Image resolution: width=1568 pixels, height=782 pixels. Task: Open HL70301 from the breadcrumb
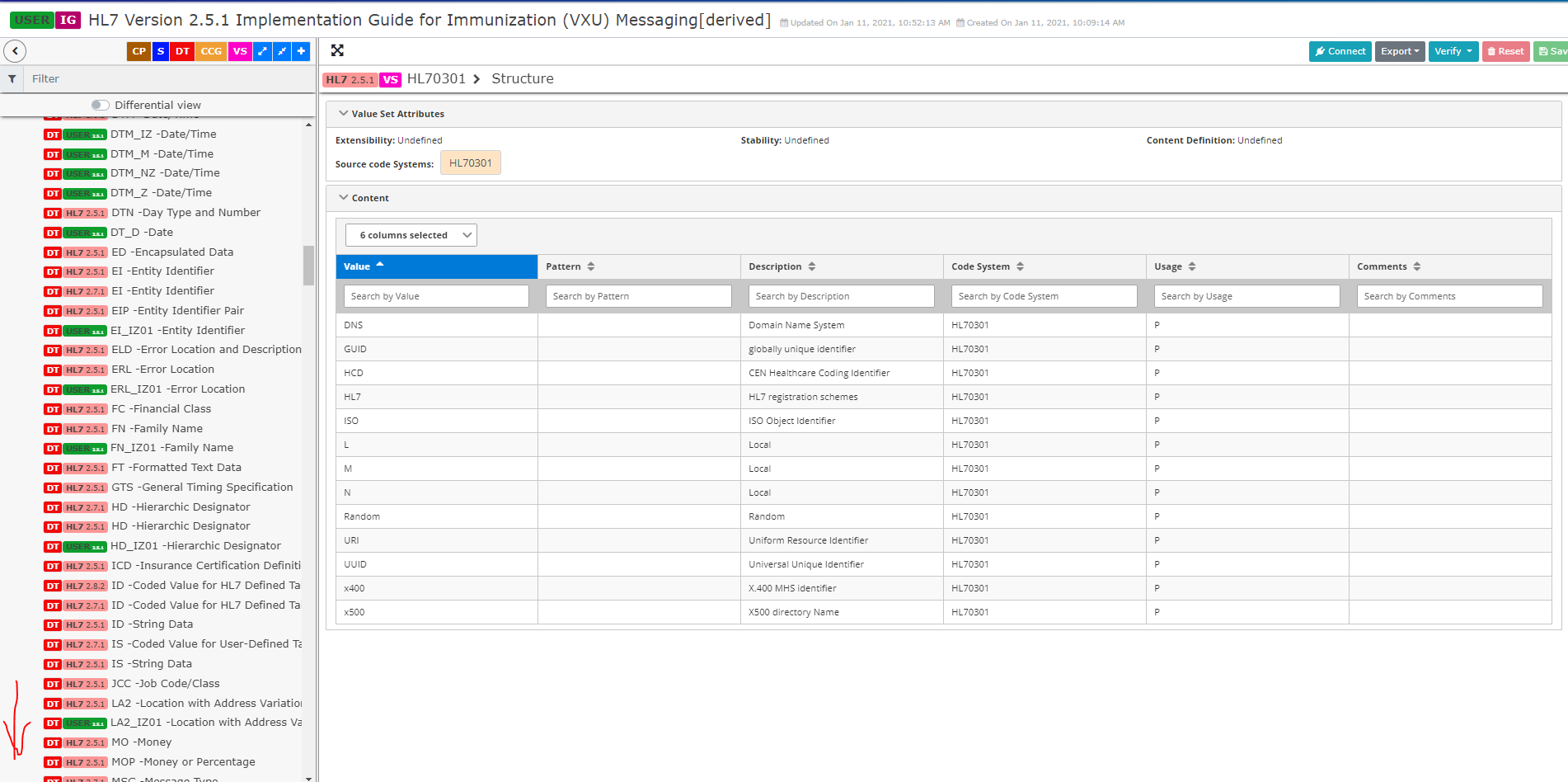[x=438, y=78]
